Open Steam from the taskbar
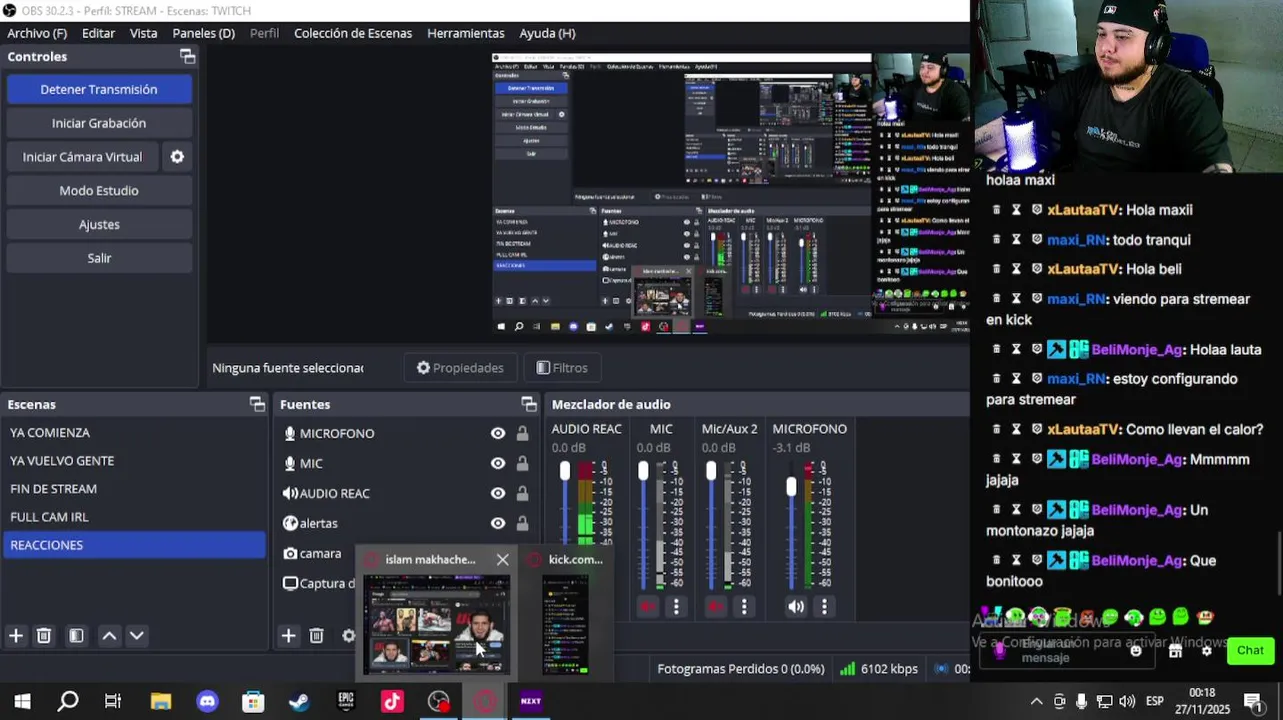Image resolution: width=1283 pixels, height=720 pixels. [299, 702]
